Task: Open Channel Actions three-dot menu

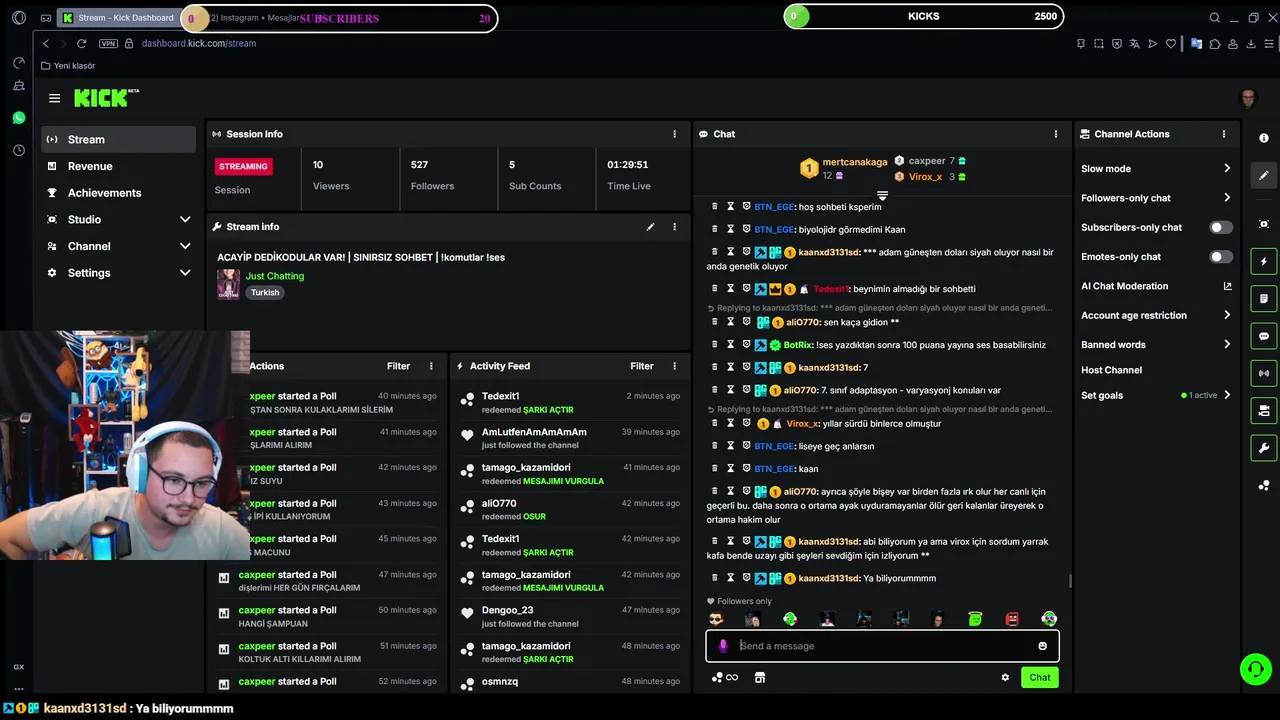Action: pos(1223,134)
